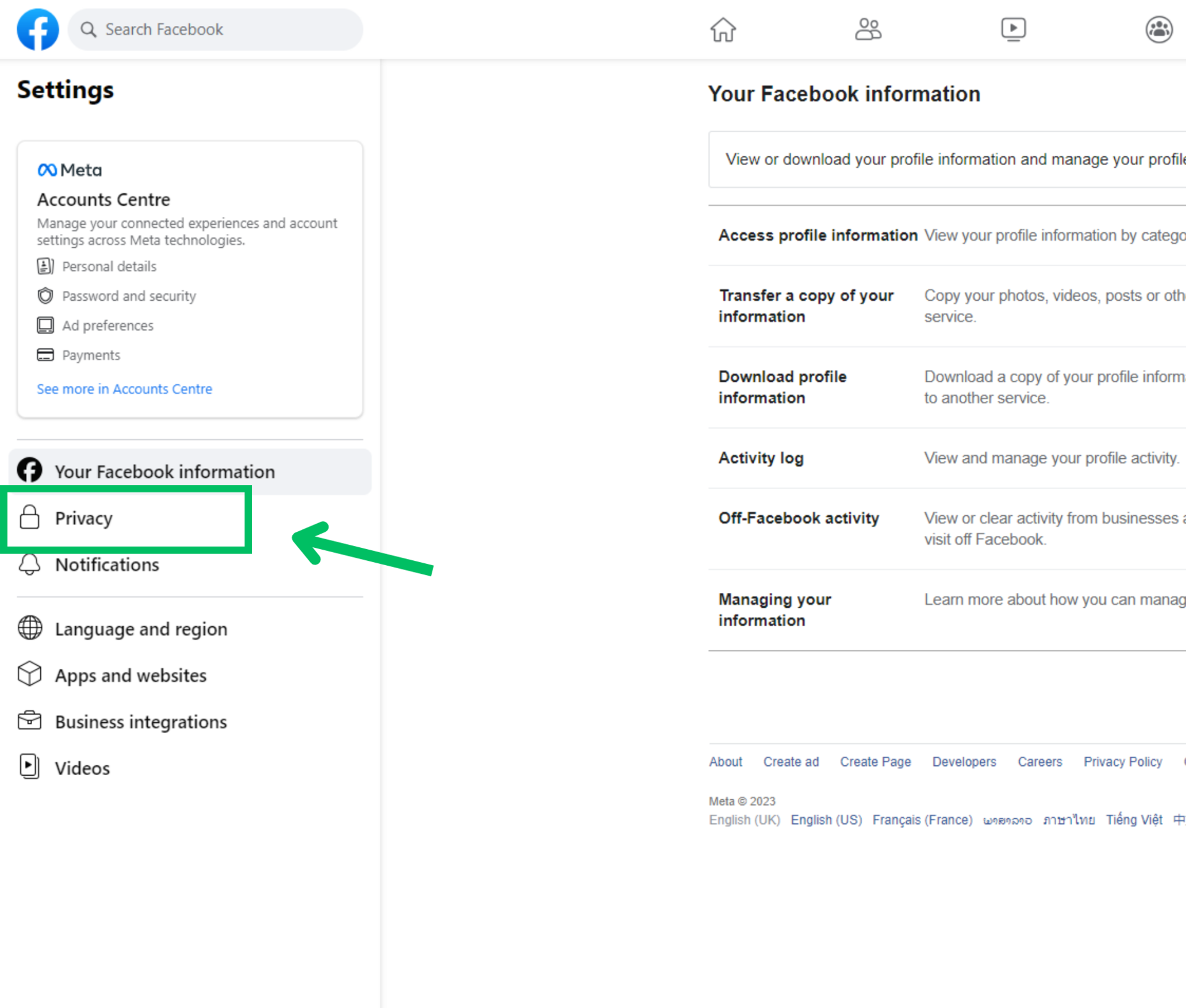The height and width of the screenshot is (1008, 1186).
Task: Click See more in Accounts Centre link
Action: [x=124, y=389]
